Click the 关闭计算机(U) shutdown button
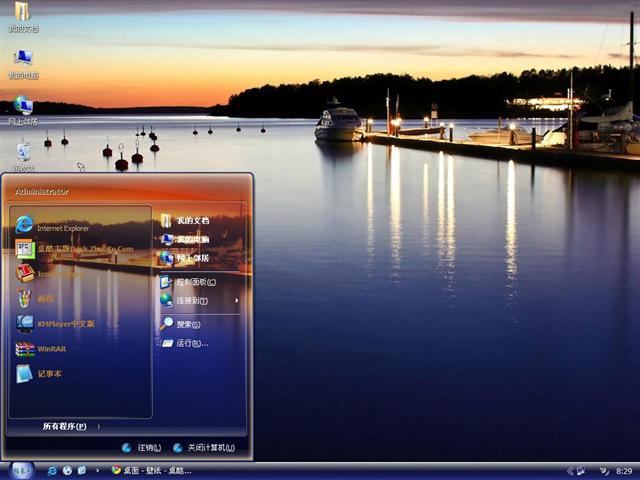The height and width of the screenshot is (480, 640). [204, 447]
